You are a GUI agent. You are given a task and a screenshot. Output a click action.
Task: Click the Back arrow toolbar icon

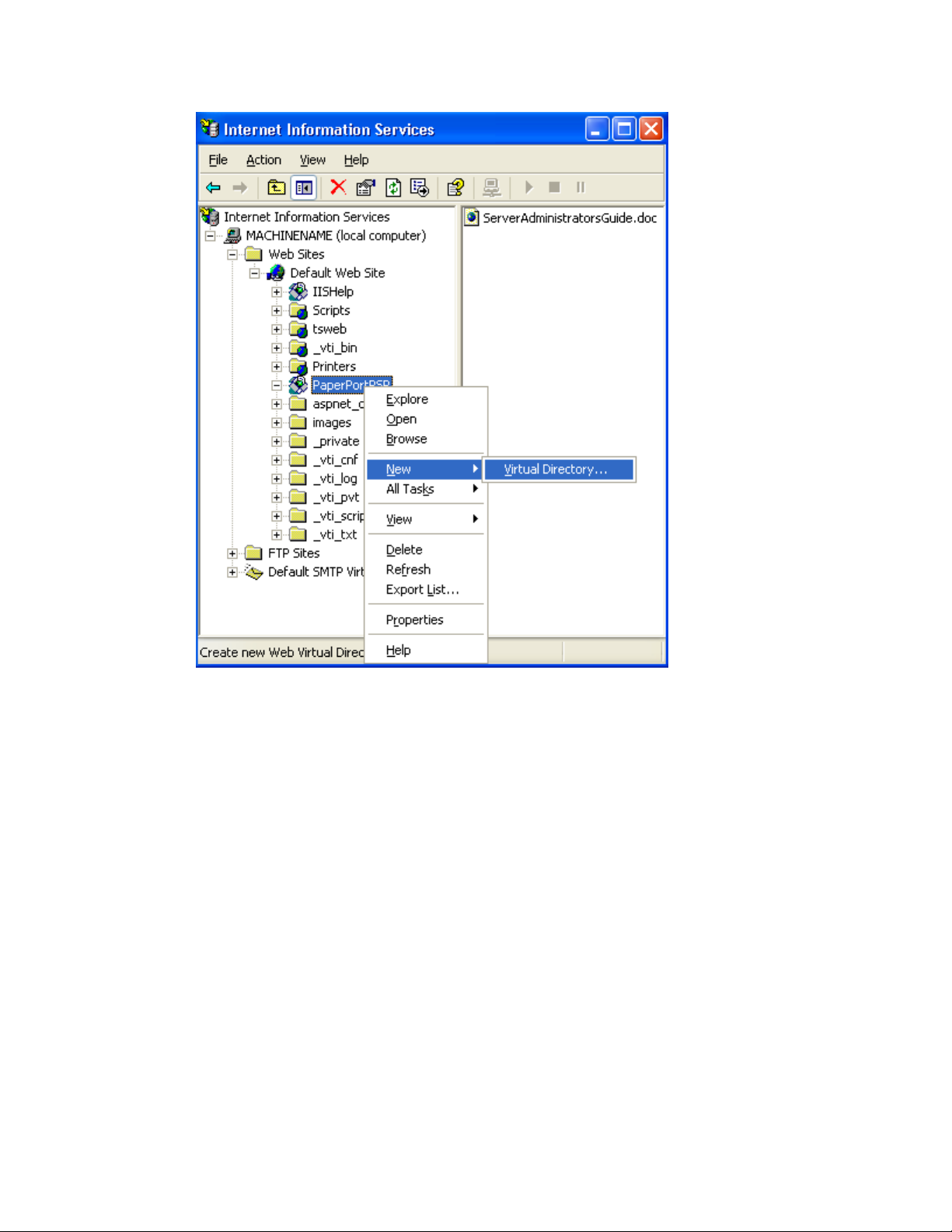pyautogui.click(x=213, y=187)
